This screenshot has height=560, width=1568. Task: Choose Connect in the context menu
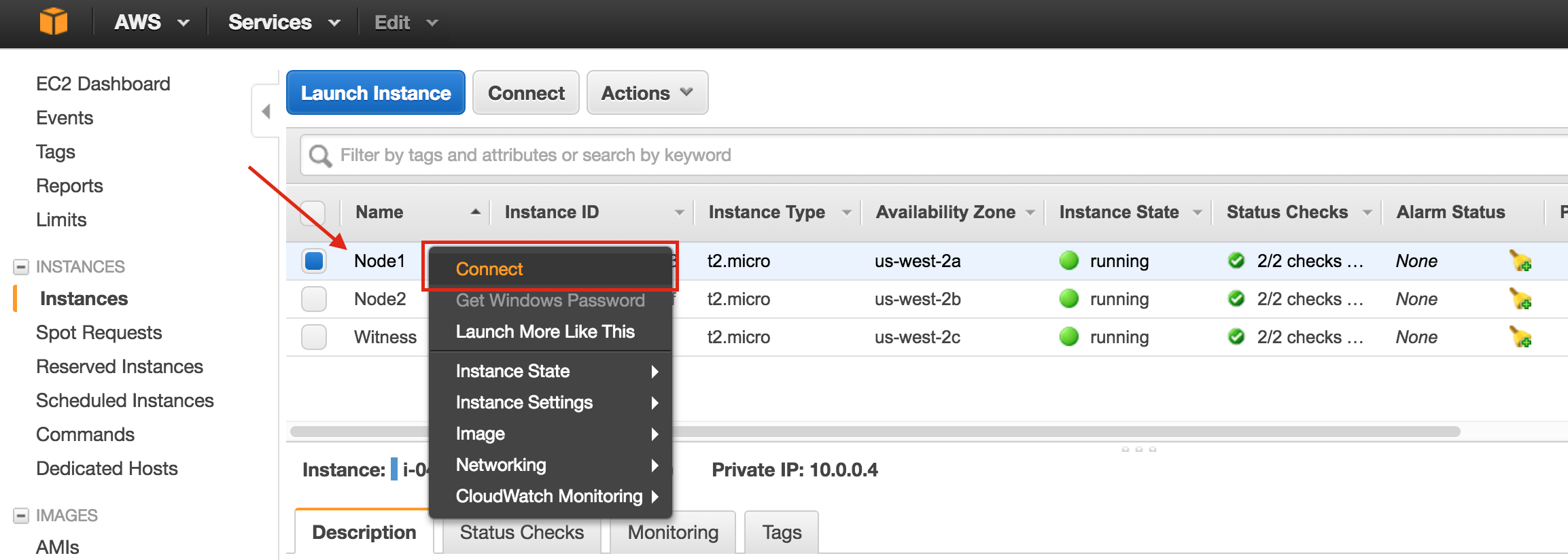[551, 269]
